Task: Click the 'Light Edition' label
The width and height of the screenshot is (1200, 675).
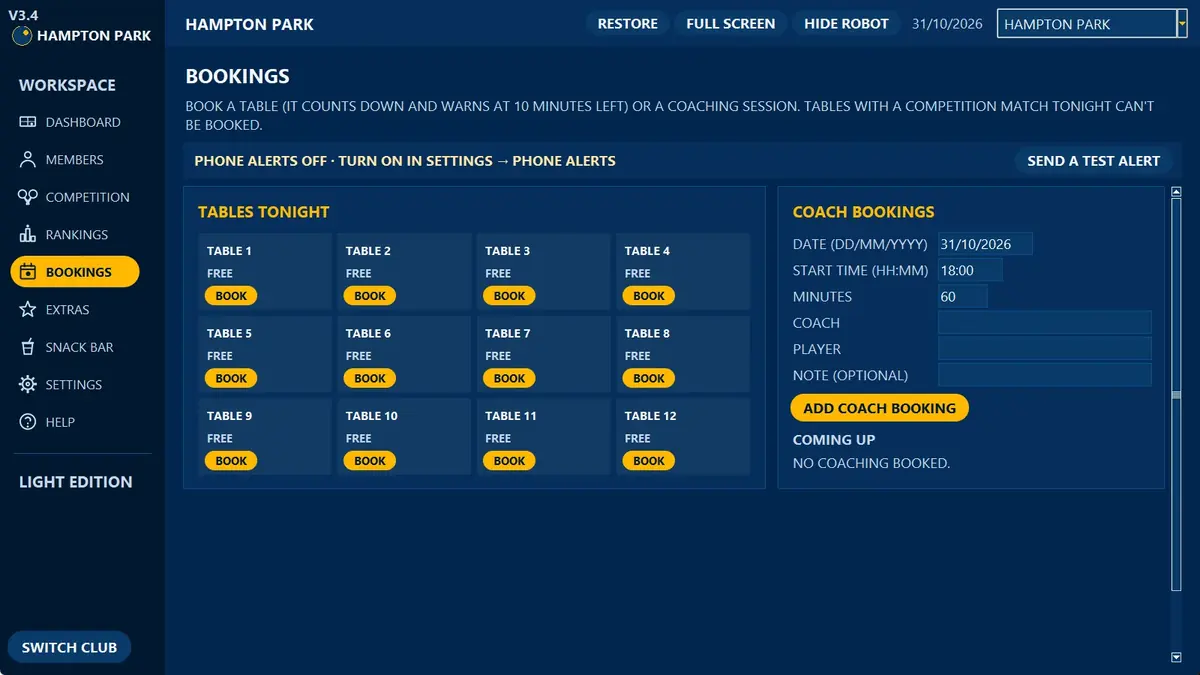Action: click(x=76, y=482)
